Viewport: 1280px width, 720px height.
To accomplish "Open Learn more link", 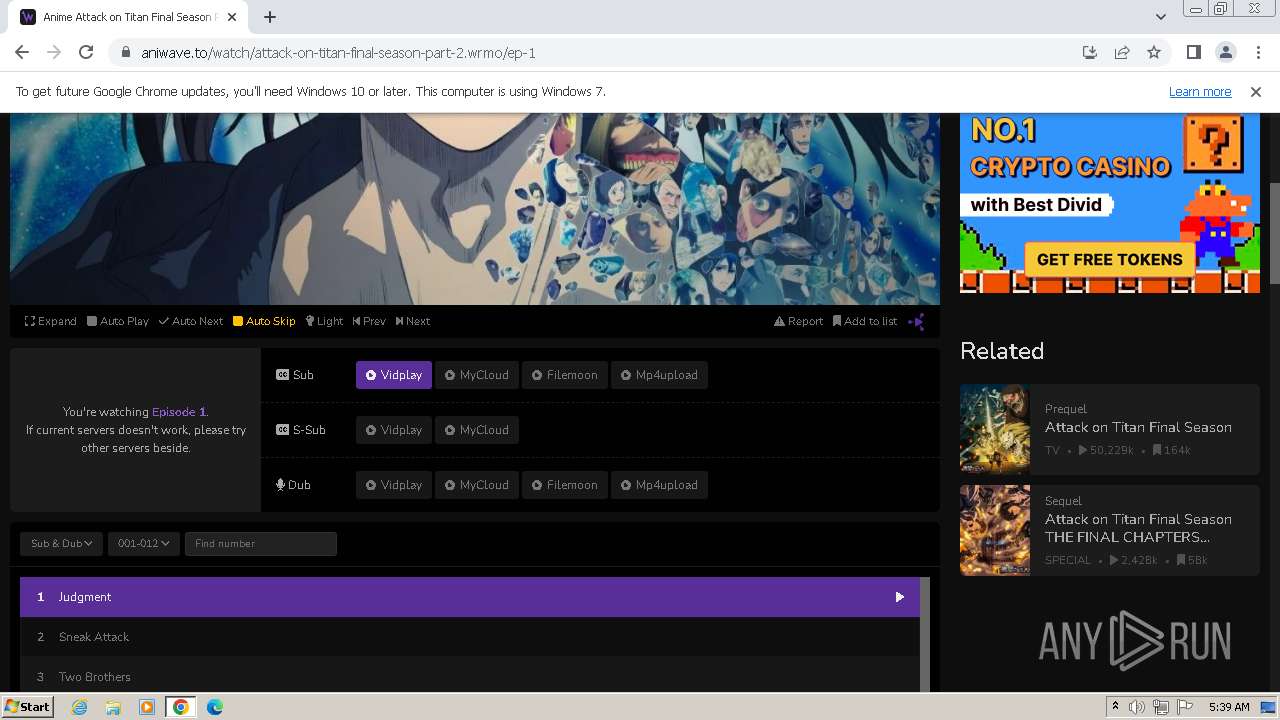I will (1200, 91).
